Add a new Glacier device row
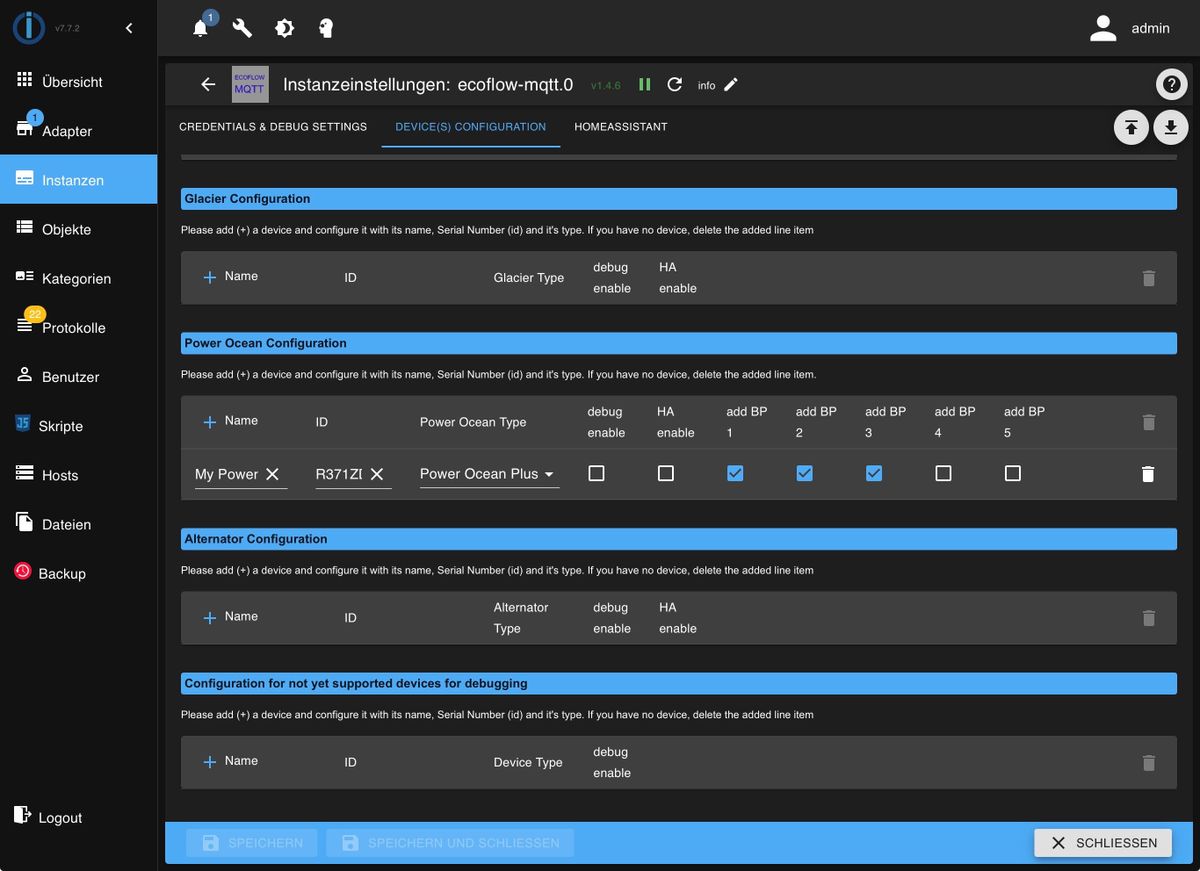The width and height of the screenshot is (1200, 871). pyautogui.click(x=210, y=277)
